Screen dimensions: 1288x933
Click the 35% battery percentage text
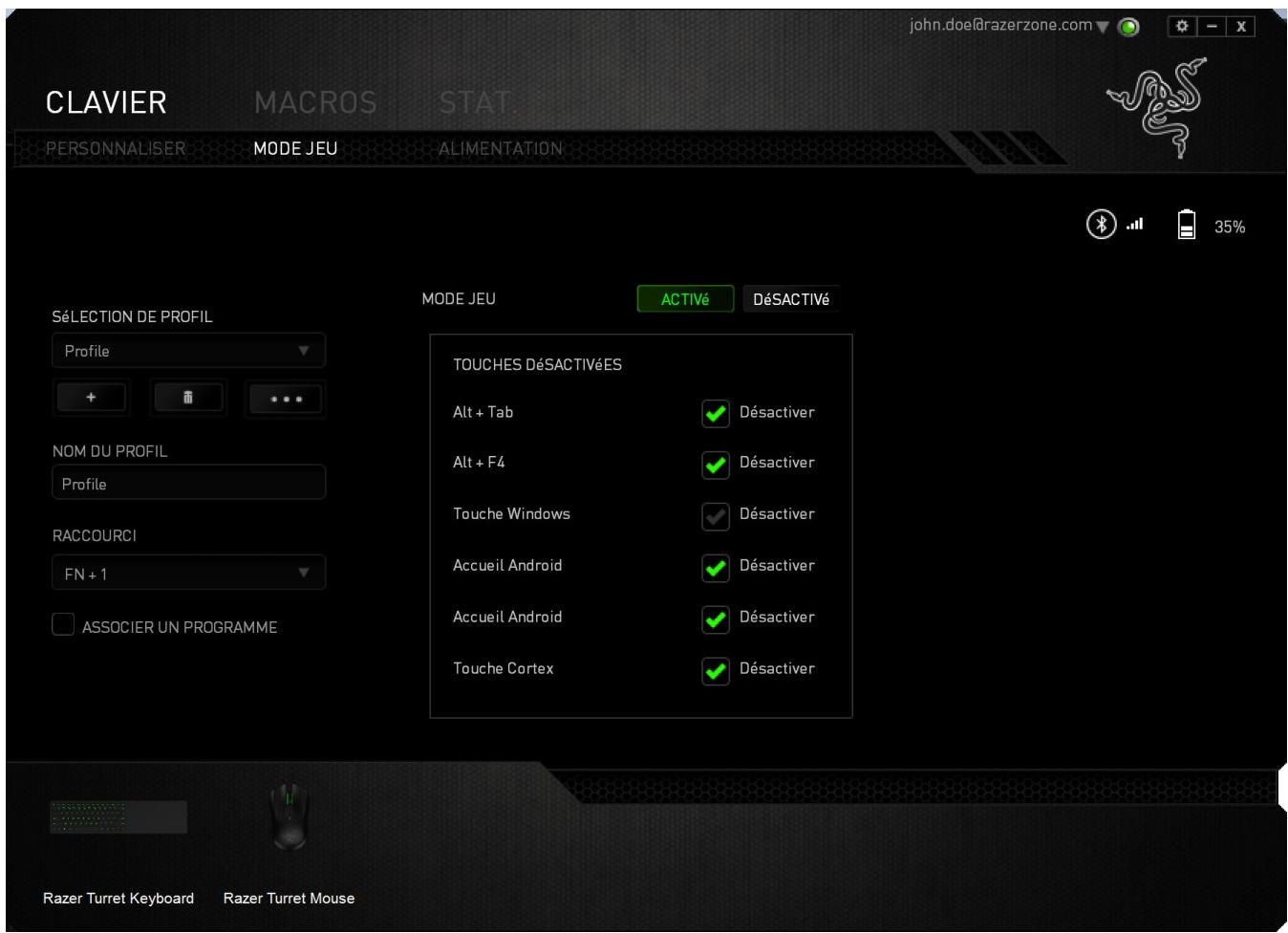1230,228
